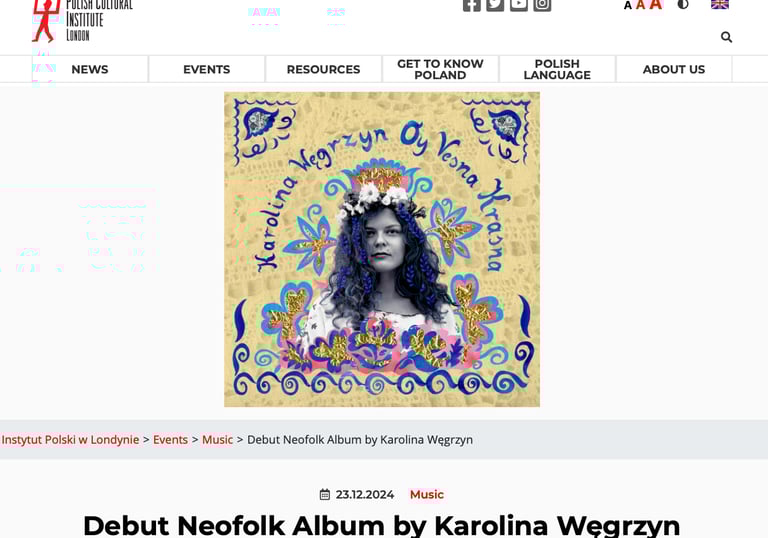Follow the Music breadcrumb link
Image resolution: width=768 pixels, height=538 pixels.
pos(217,440)
